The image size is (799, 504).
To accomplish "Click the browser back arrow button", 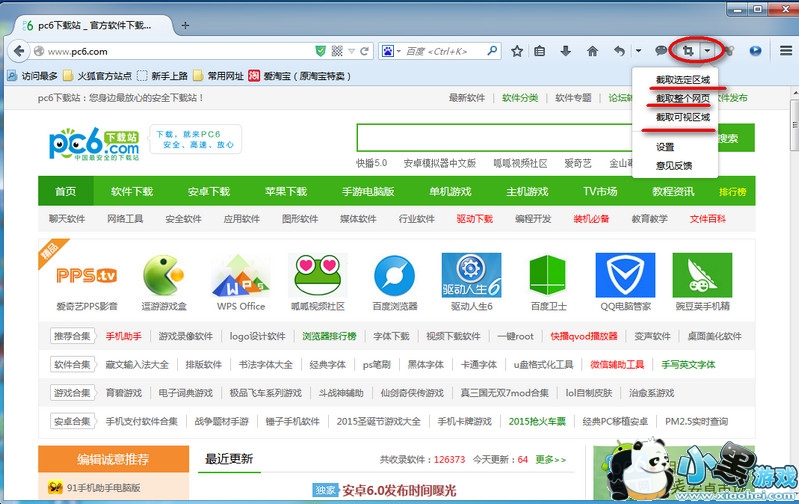I will [x=19, y=51].
